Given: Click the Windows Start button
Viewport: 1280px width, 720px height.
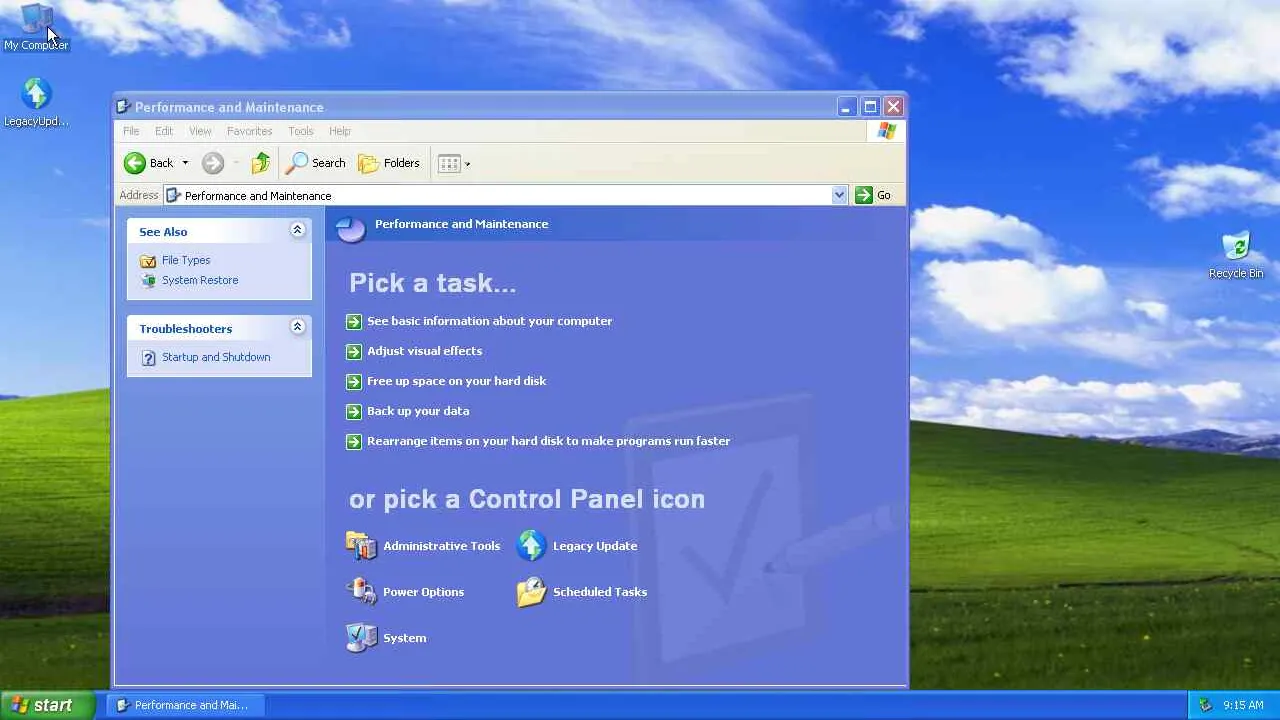Looking at the screenshot, I should point(48,705).
